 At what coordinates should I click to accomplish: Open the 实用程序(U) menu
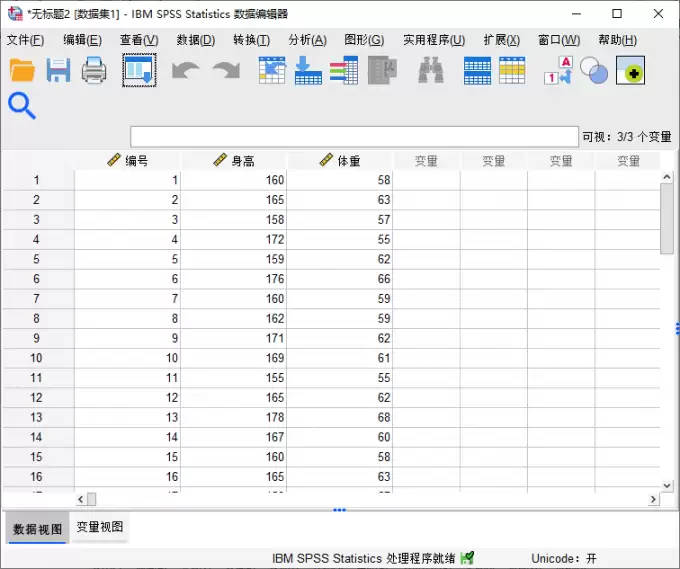coord(434,40)
